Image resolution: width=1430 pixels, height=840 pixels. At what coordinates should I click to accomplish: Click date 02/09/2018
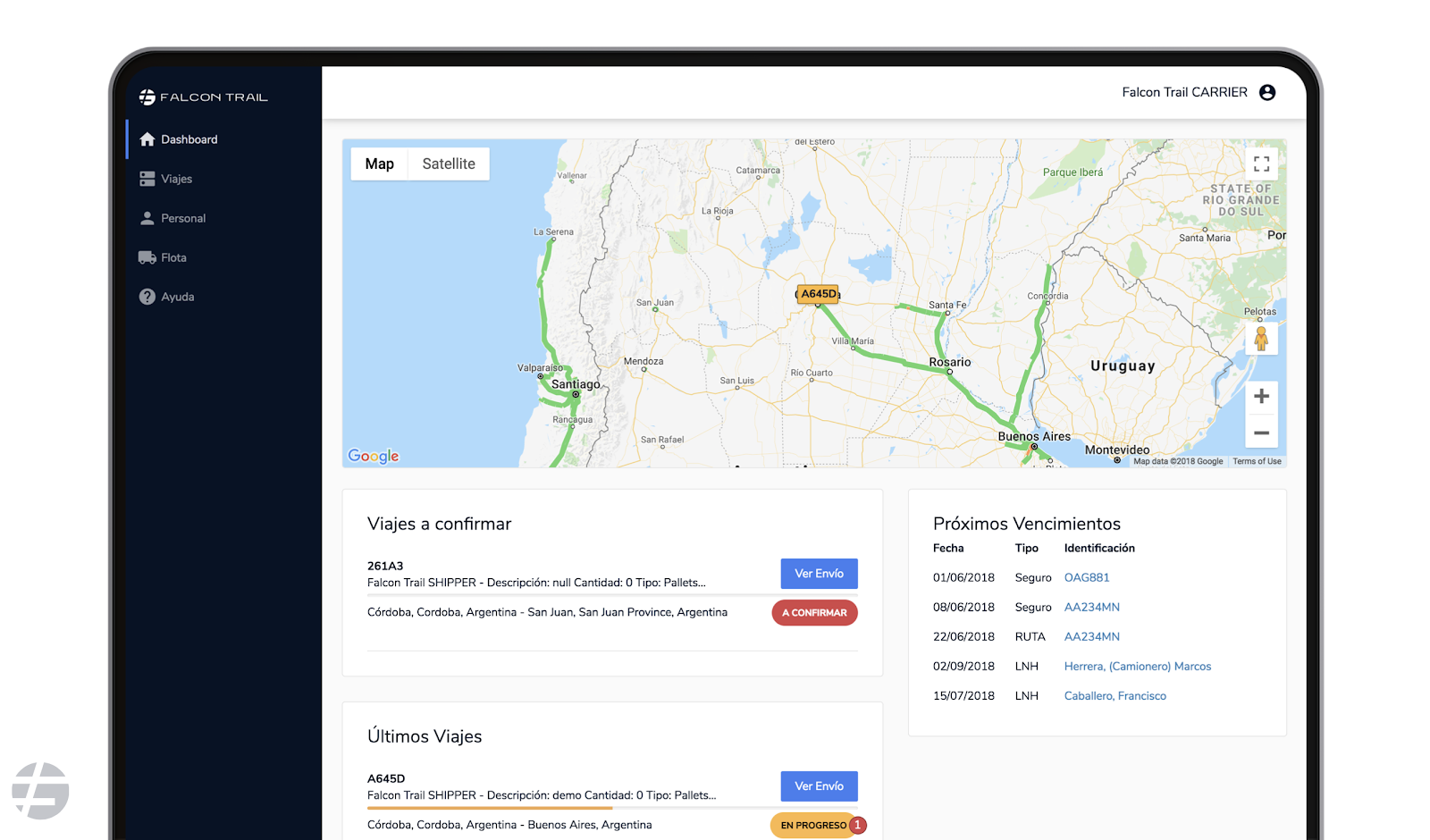pos(963,666)
